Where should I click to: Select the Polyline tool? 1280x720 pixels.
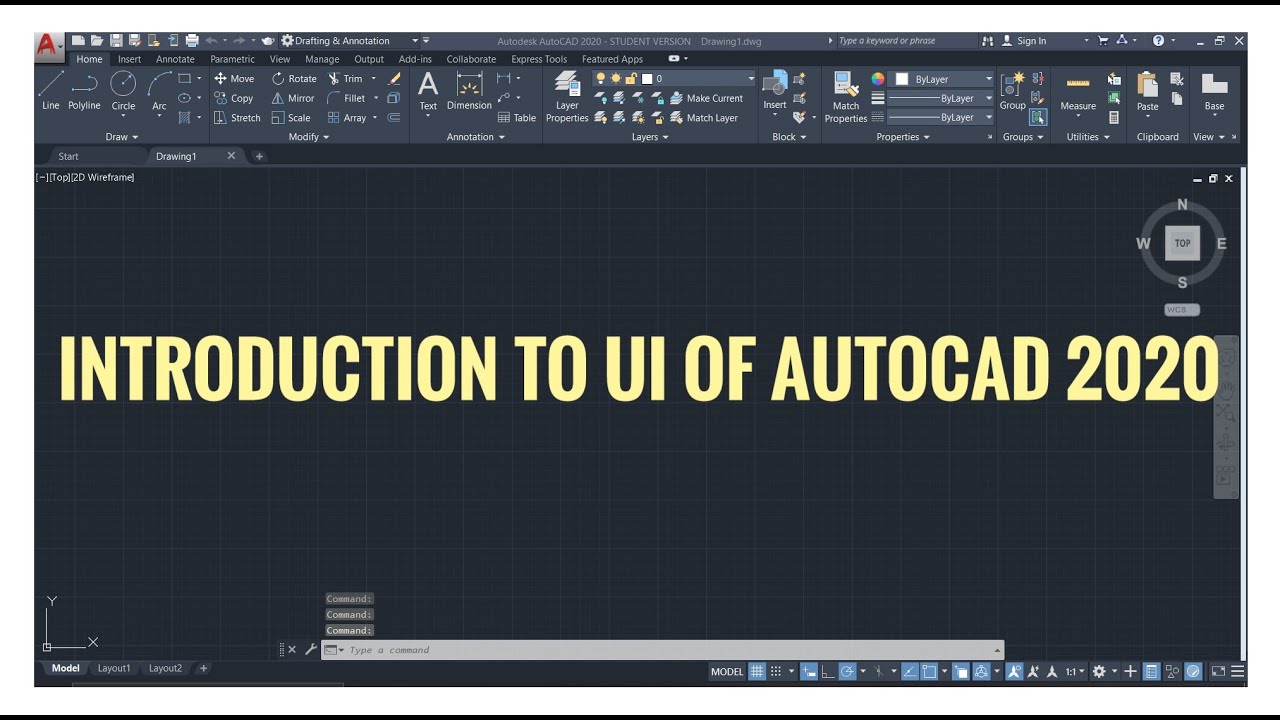click(84, 90)
